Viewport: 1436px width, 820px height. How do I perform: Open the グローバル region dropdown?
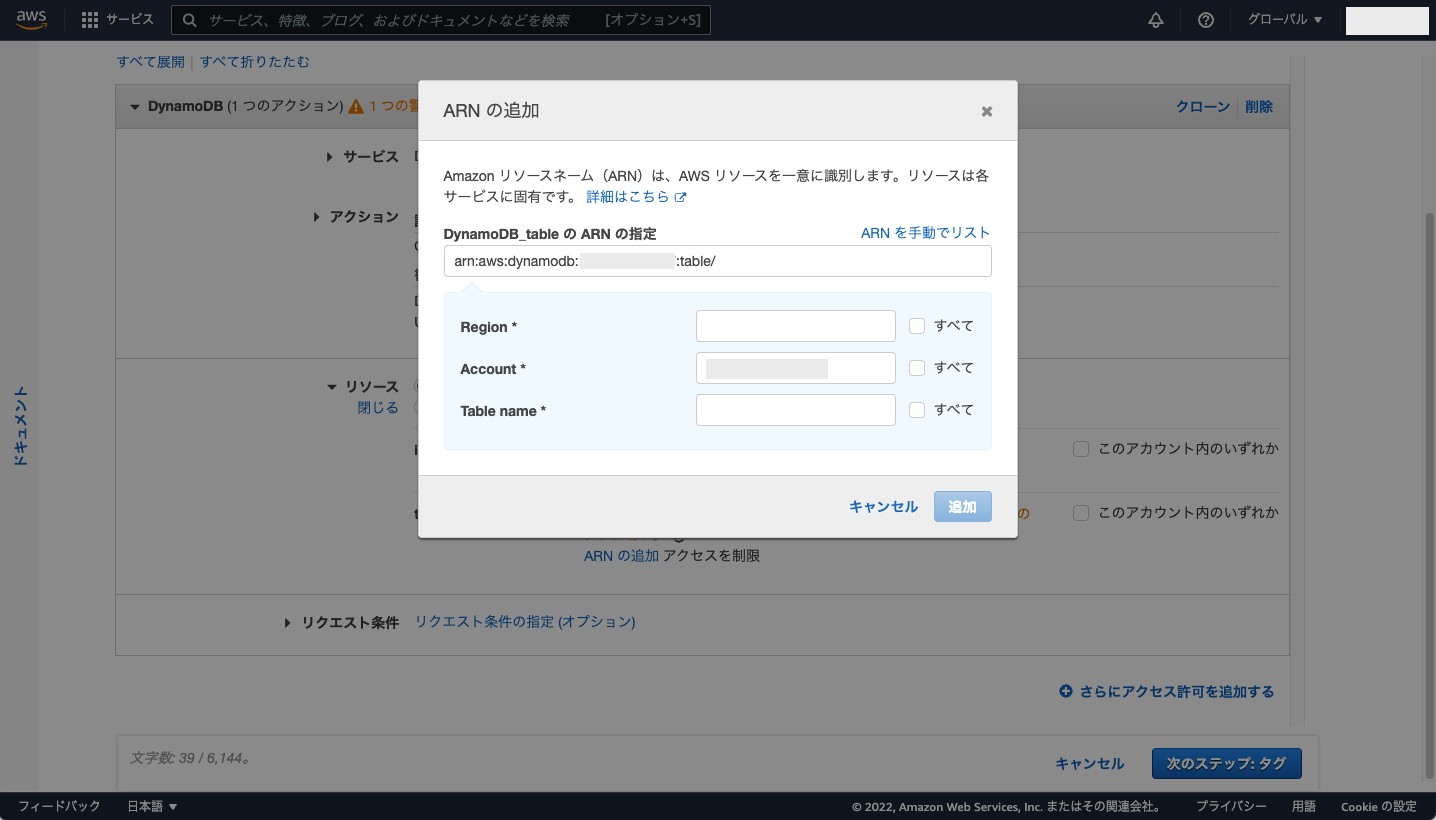point(1285,20)
